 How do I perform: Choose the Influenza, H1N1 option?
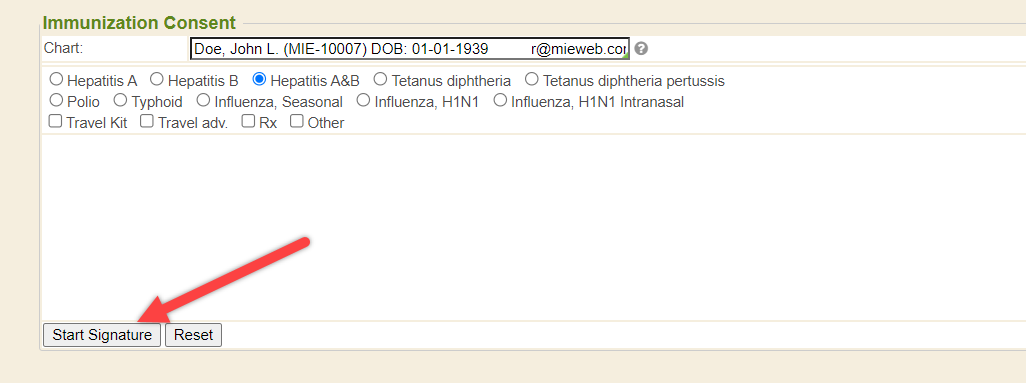pos(363,101)
